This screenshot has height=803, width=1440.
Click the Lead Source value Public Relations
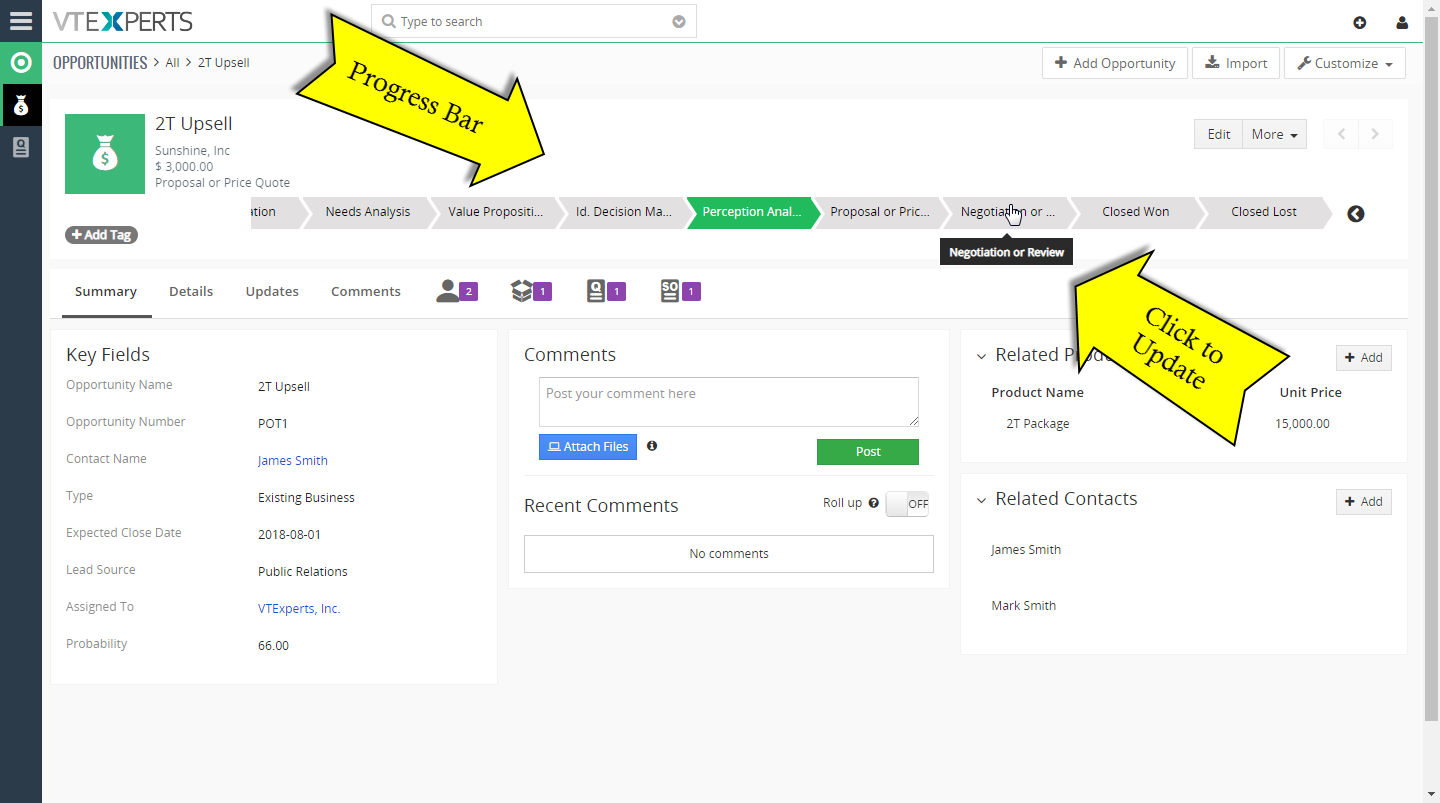pyautogui.click(x=303, y=572)
